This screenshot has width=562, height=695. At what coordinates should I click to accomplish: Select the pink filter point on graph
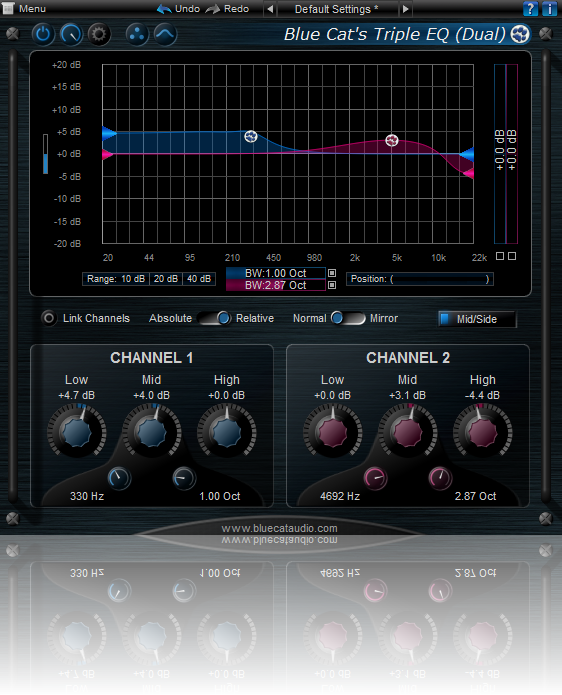coord(391,140)
